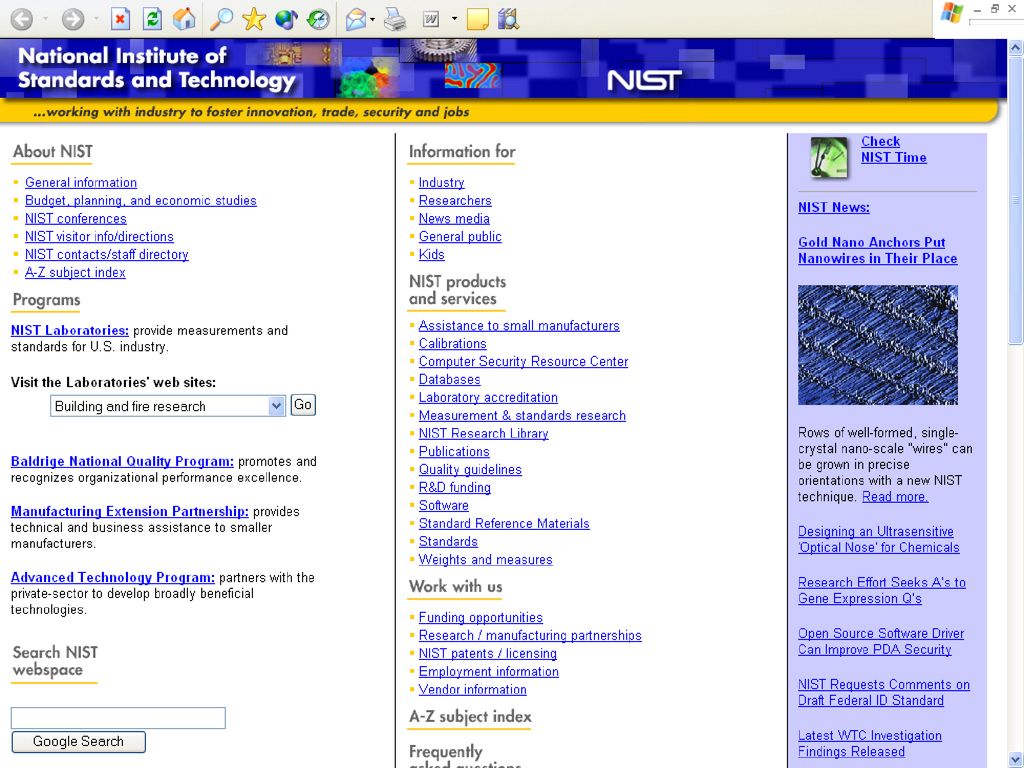Viewport: 1024px width, 768px height.
Task: Open Weights and measures link
Action: (485, 560)
